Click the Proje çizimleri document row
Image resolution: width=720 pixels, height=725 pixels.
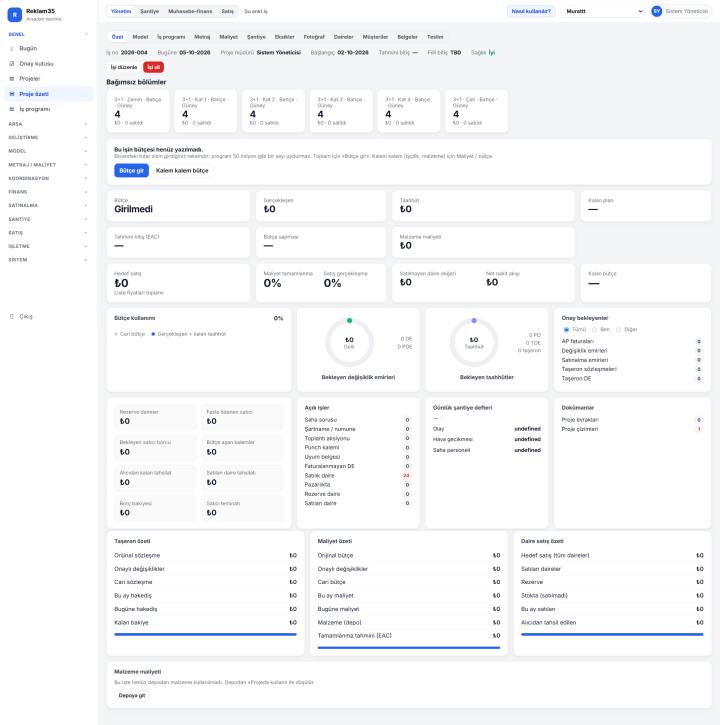click(x=632, y=429)
